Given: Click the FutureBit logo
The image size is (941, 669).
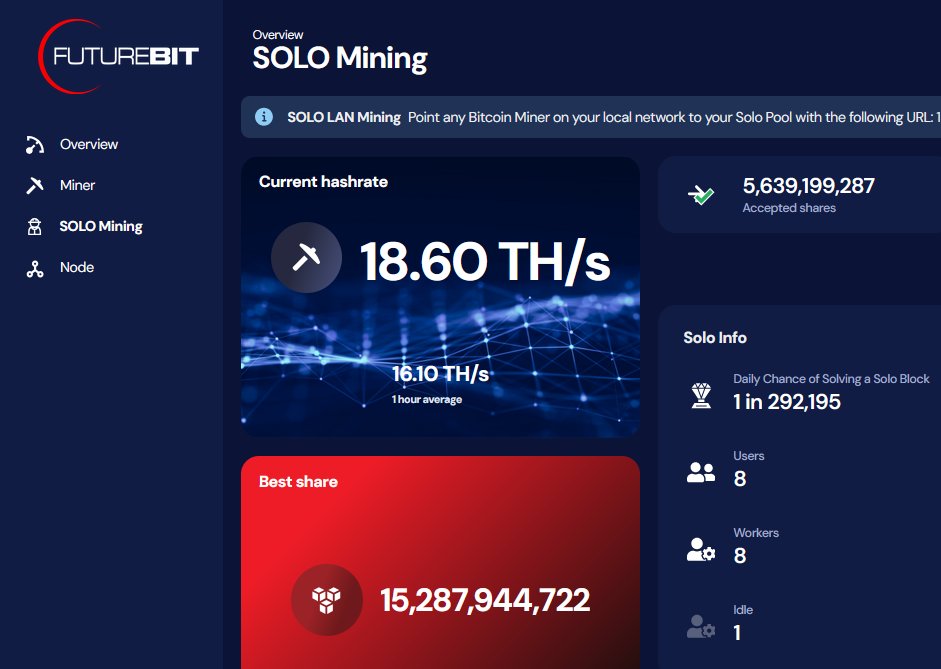Looking at the screenshot, I should click(118, 56).
